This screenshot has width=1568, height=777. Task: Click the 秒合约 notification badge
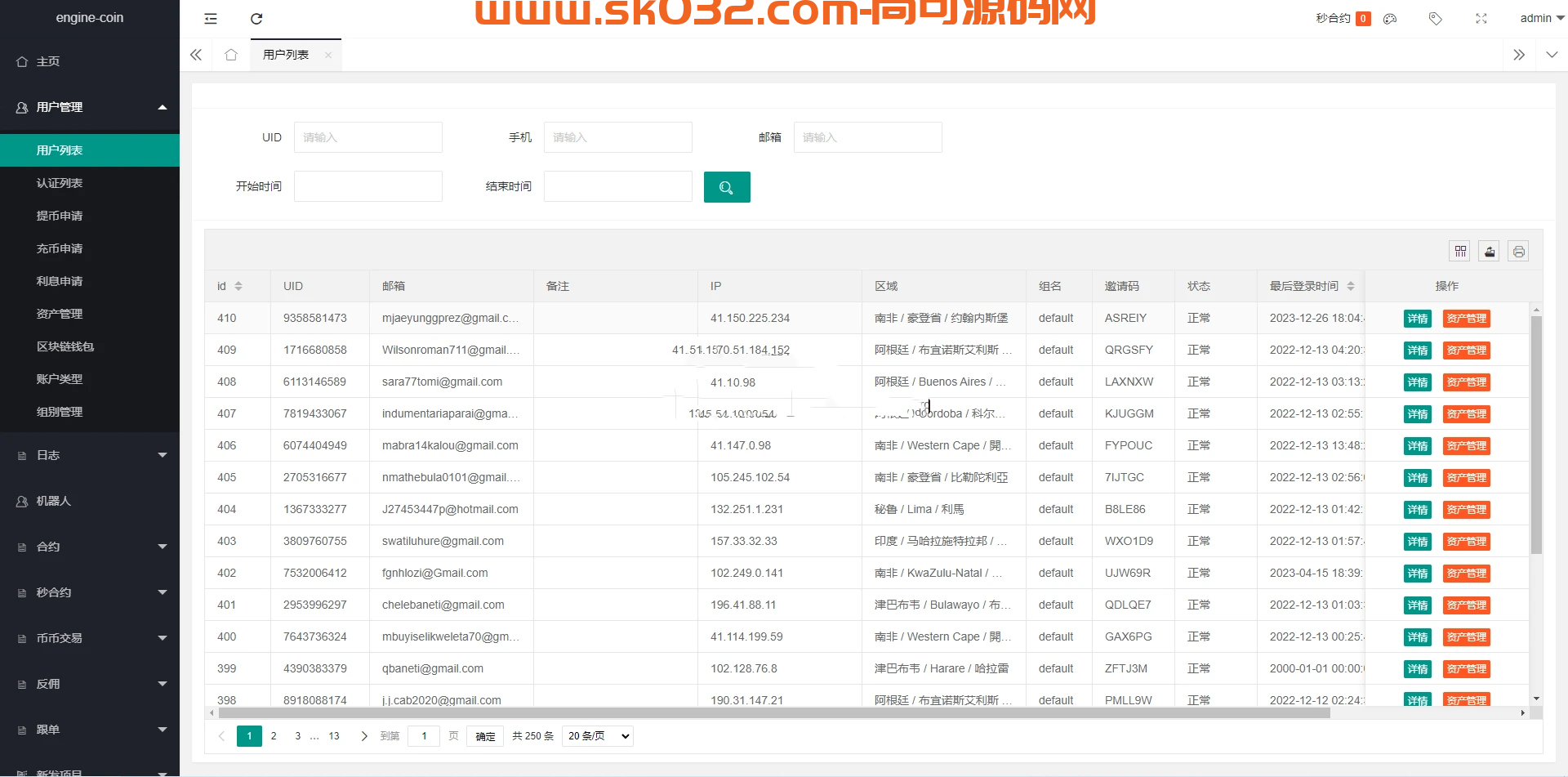tap(1363, 19)
